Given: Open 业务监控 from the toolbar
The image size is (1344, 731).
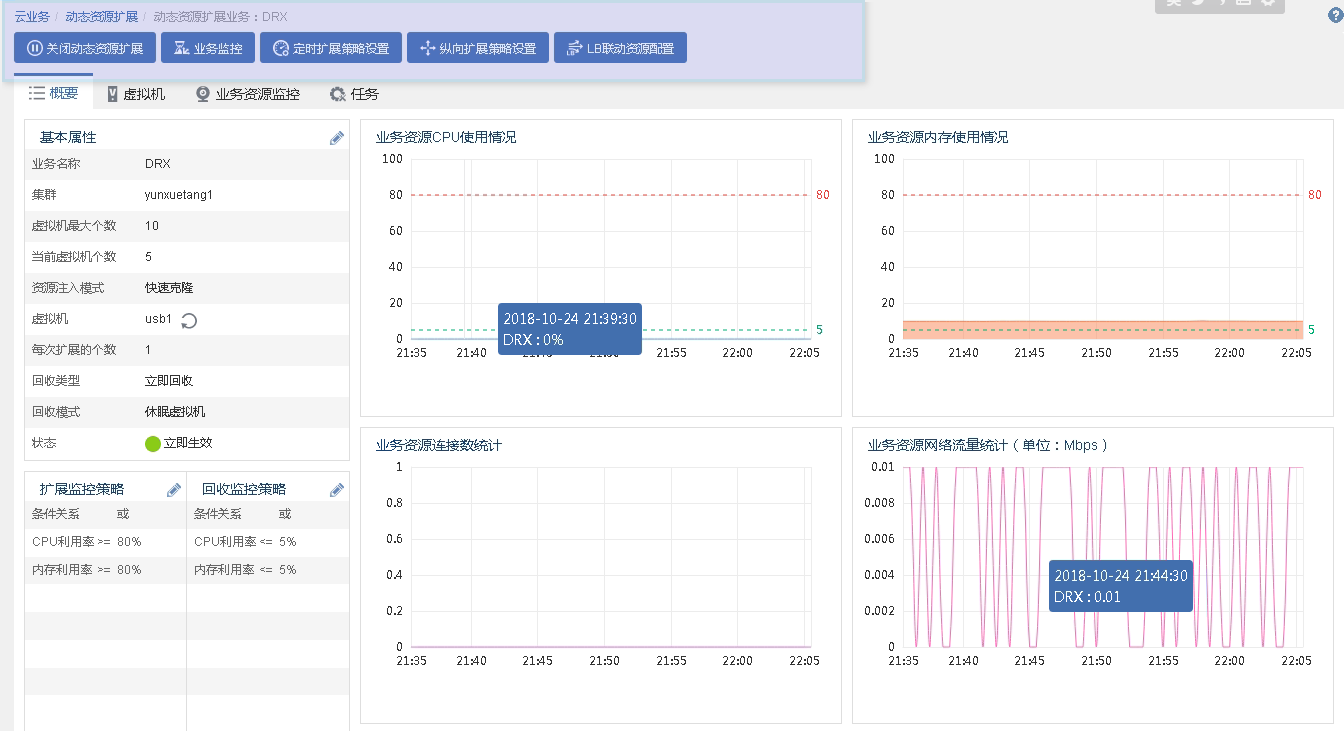Looking at the screenshot, I should pos(208,48).
